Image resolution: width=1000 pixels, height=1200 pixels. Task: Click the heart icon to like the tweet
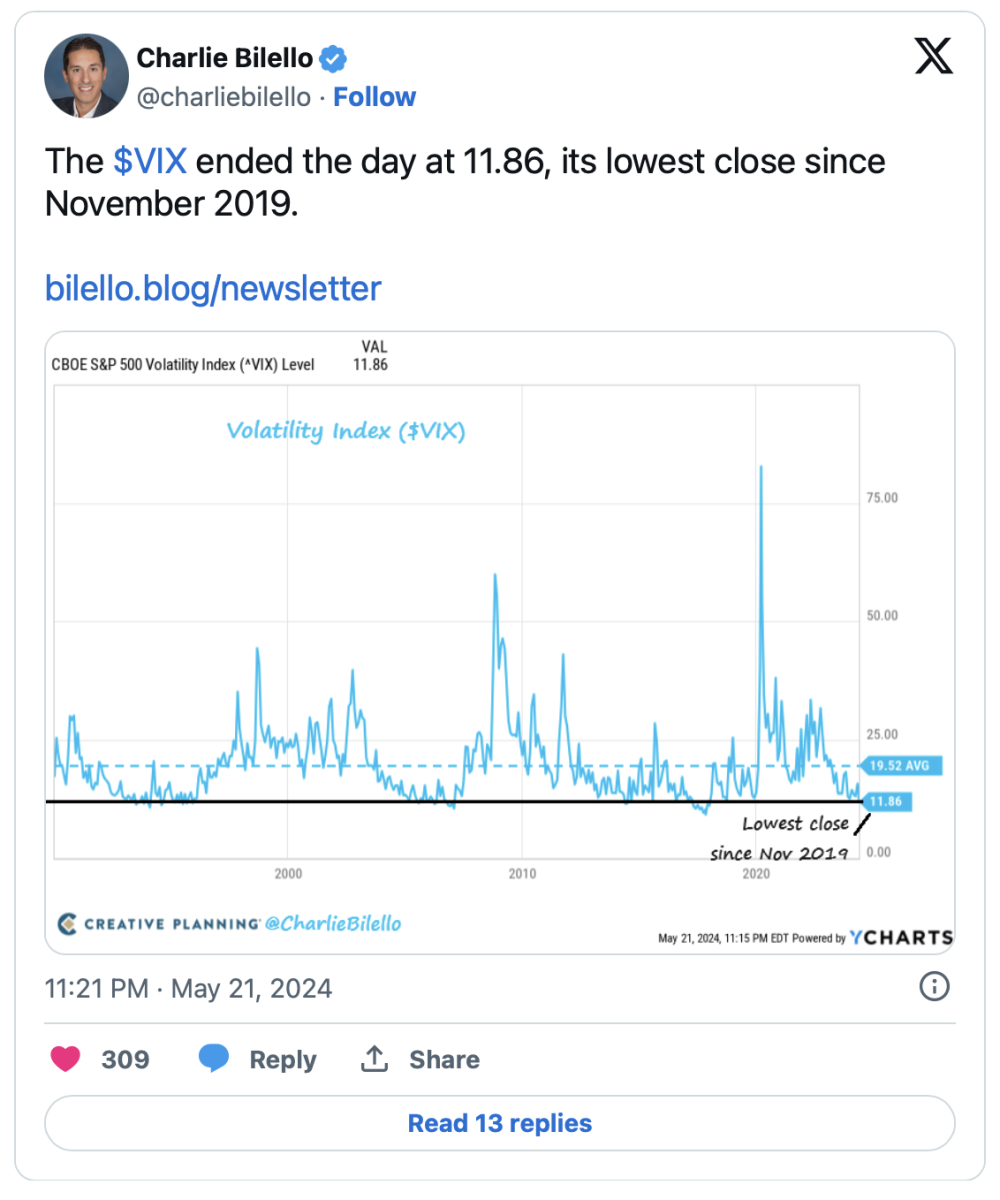pyautogui.click(x=66, y=1059)
